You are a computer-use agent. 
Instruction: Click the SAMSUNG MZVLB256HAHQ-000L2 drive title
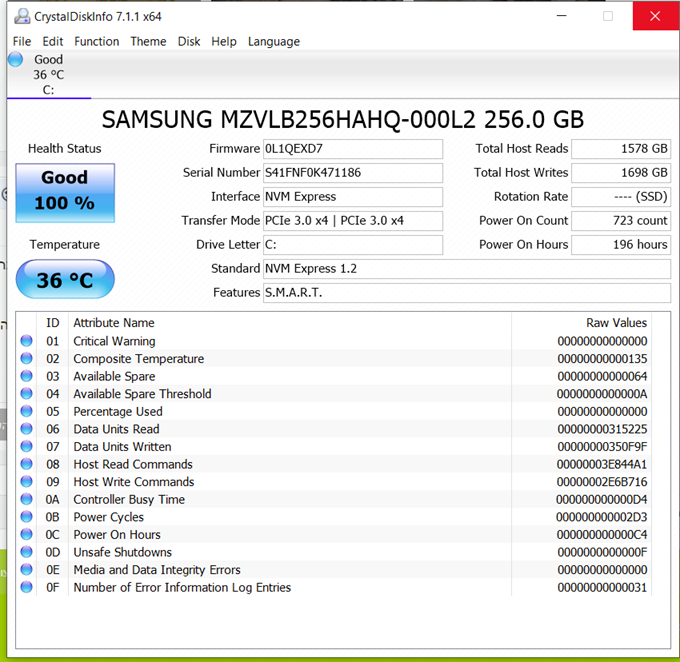point(343,120)
